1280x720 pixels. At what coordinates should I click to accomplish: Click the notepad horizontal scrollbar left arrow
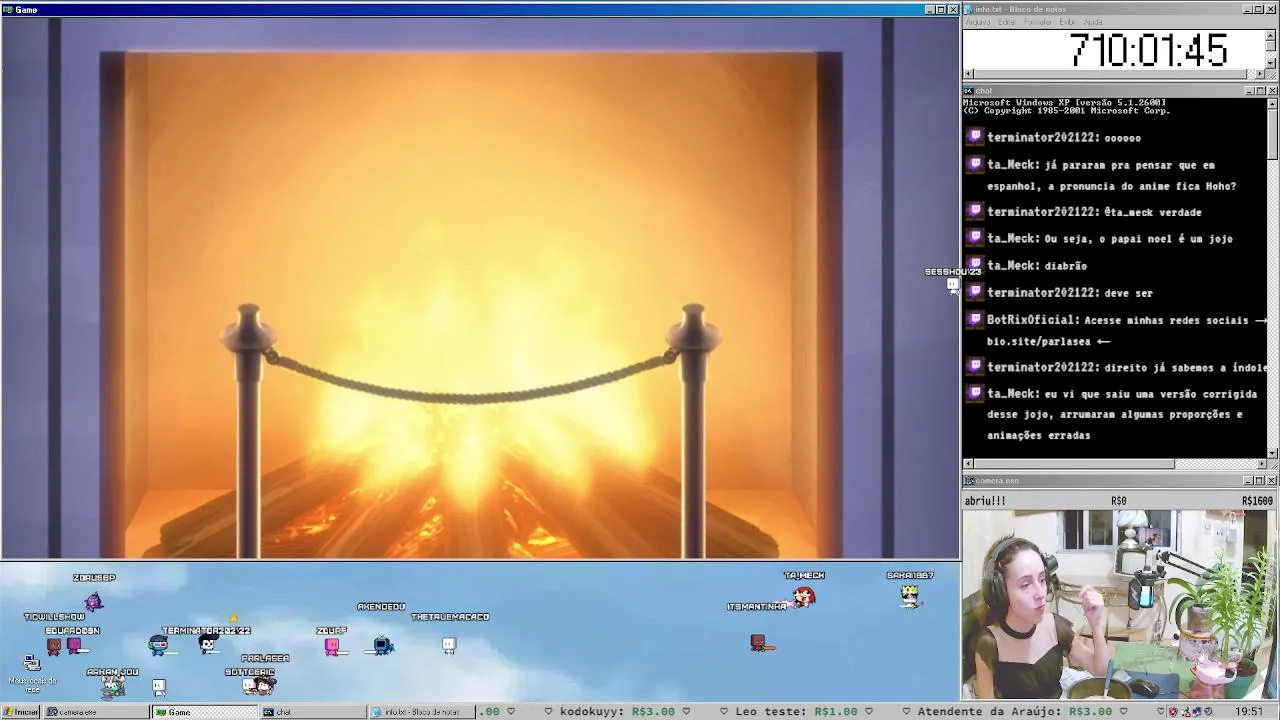click(x=968, y=74)
